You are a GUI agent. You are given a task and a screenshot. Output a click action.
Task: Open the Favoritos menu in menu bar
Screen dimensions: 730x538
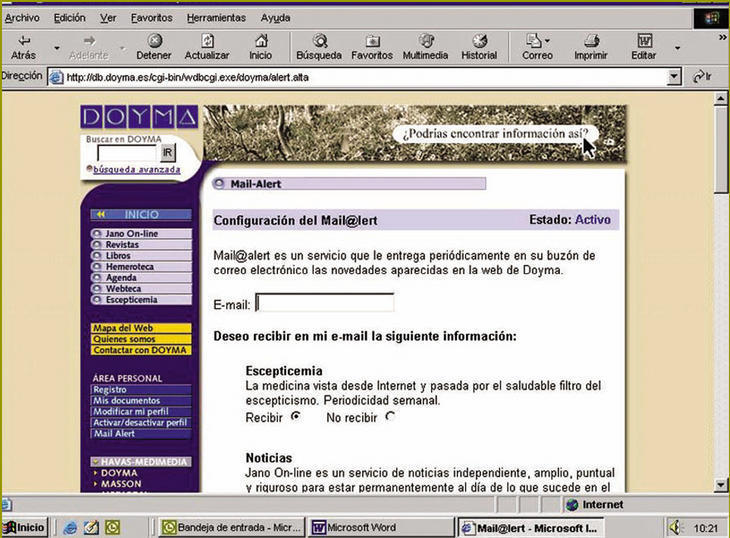pyautogui.click(x=151, y=18)
